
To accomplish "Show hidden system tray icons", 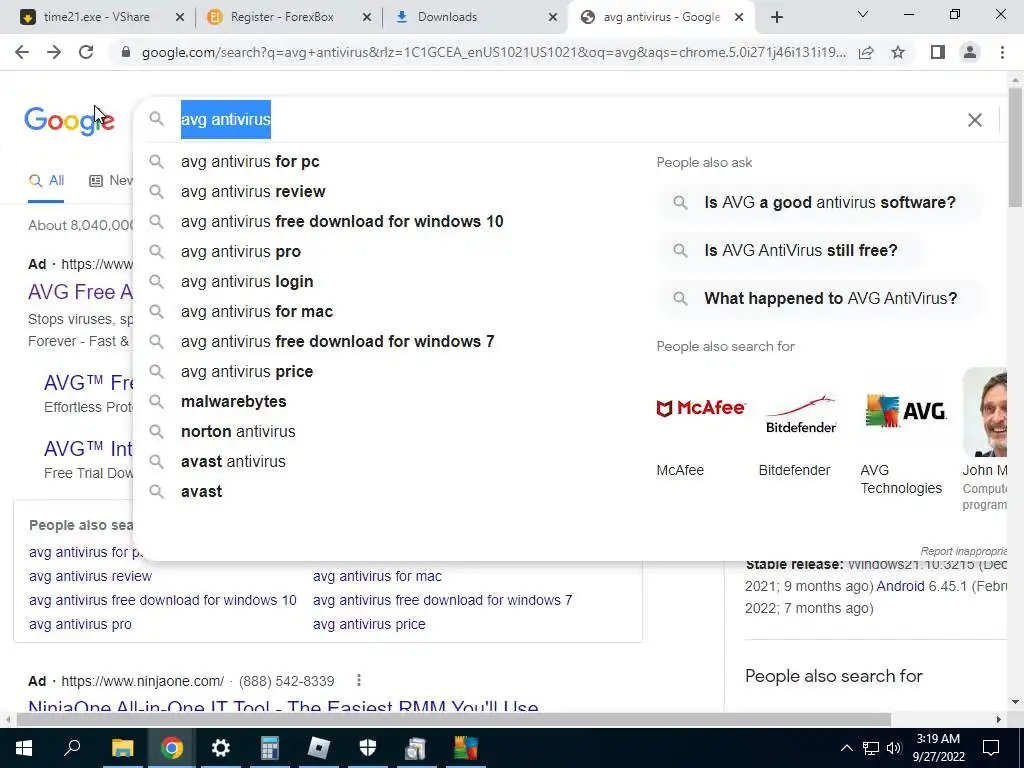I will [846, 748].
